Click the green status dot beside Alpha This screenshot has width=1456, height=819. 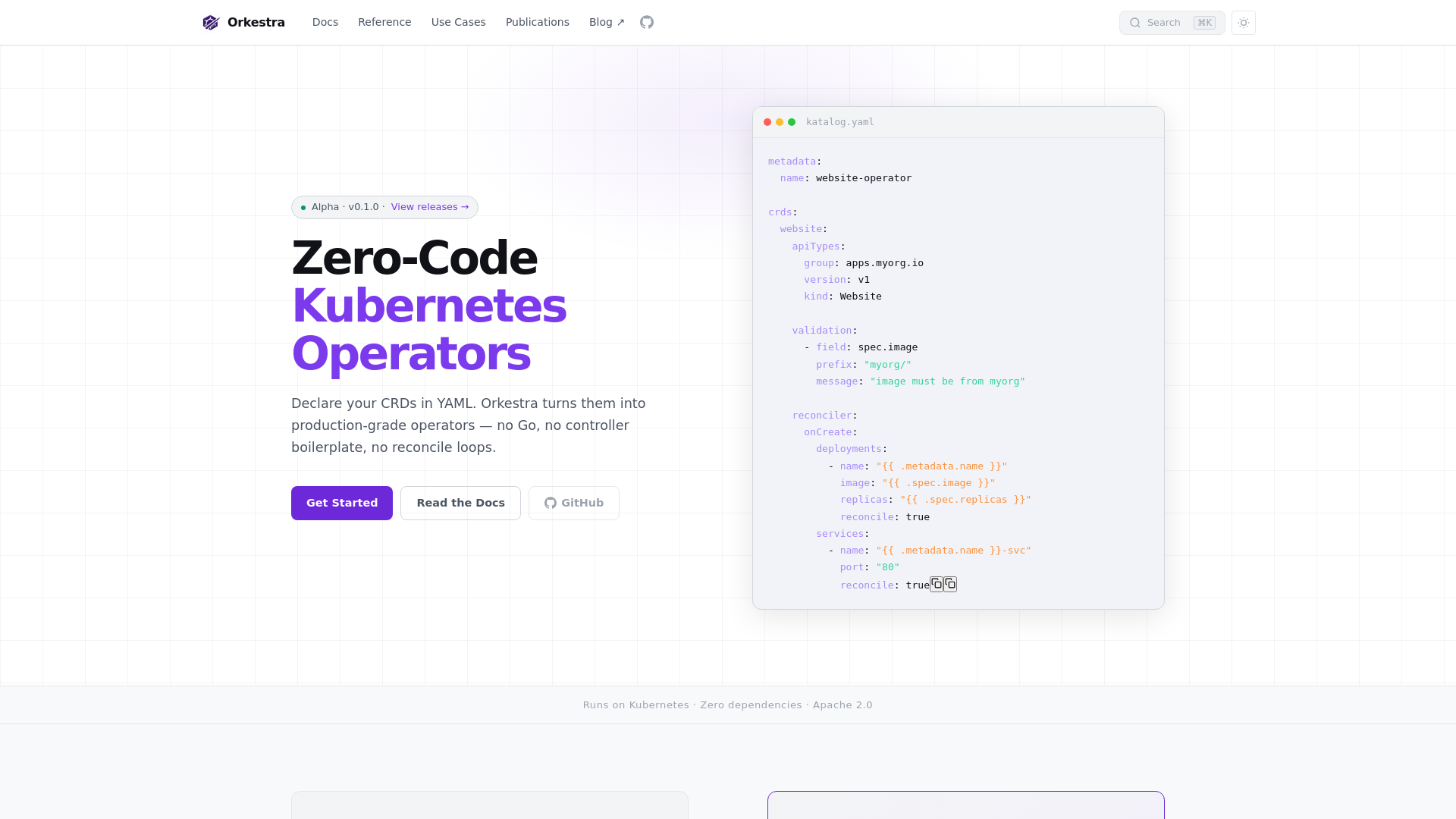tap(303, 208)
